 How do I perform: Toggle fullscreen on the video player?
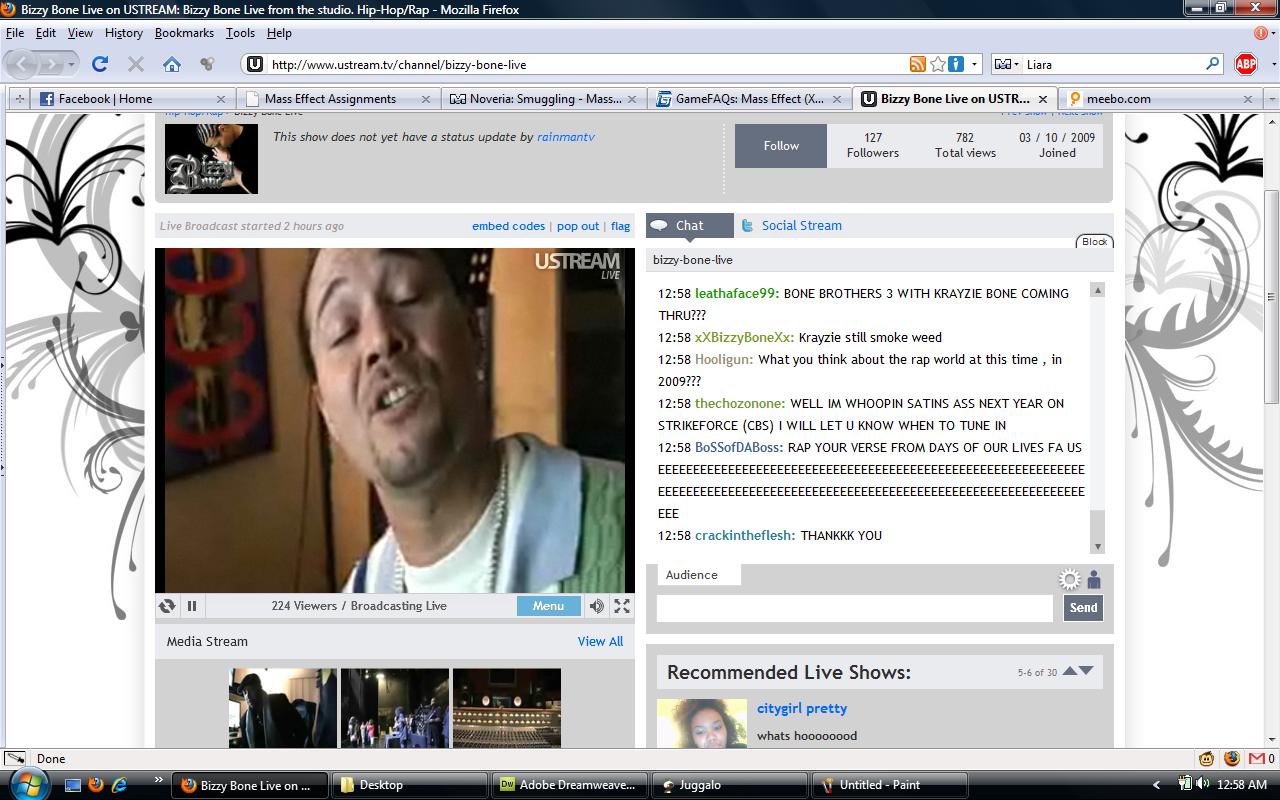click(x=622, y=606)
